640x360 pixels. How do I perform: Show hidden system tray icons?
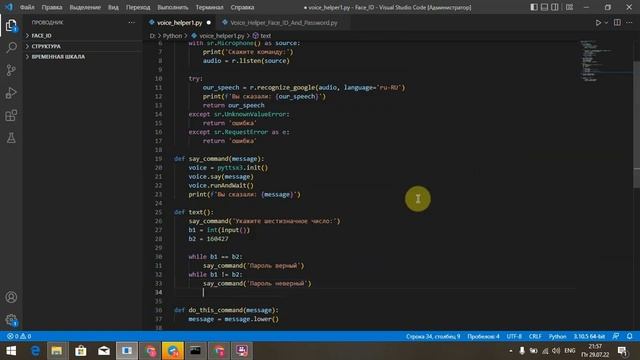click(511, 351)
